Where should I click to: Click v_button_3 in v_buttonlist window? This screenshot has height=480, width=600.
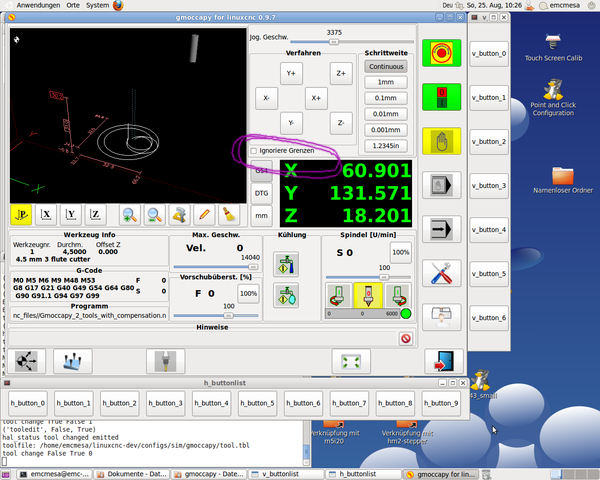point(489,186)
